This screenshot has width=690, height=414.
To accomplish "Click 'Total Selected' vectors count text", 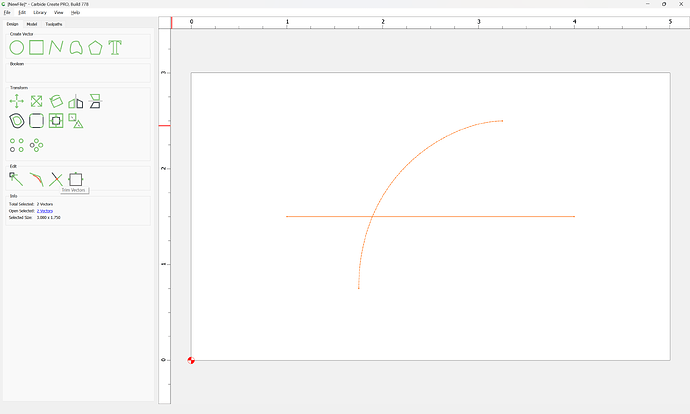I will pos(31,204).
